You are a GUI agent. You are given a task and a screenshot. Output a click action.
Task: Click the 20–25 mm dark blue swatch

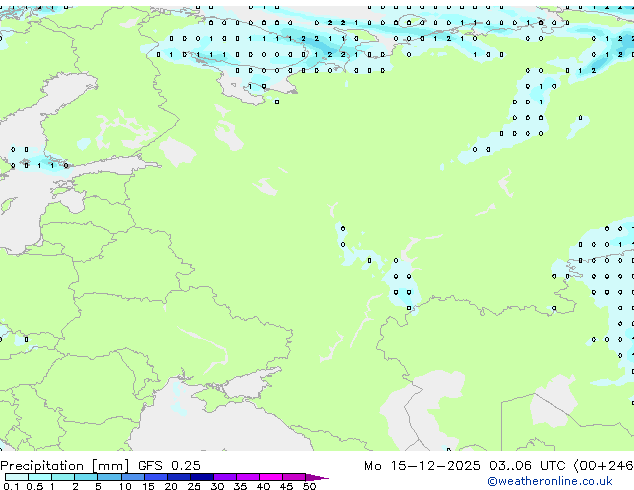[x=179, y=477]
